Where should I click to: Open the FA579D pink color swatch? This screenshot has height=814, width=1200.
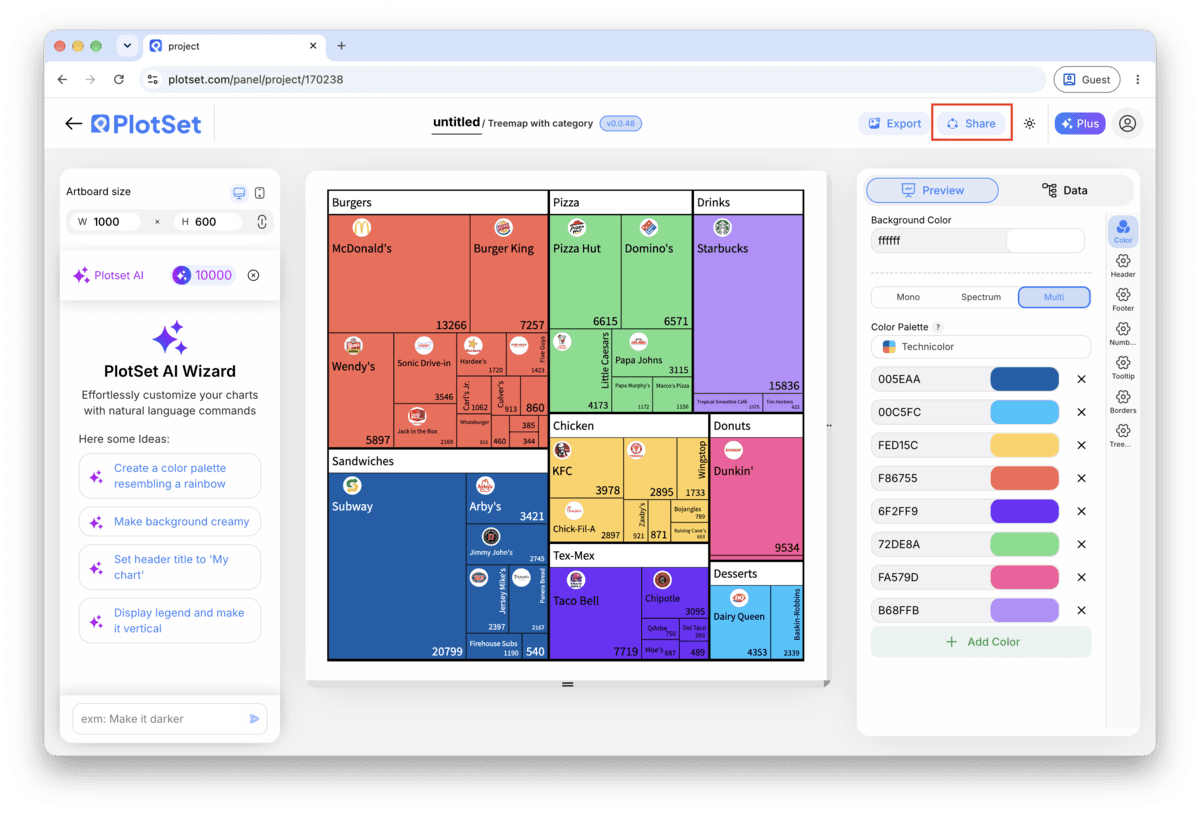coord(1024,577)
